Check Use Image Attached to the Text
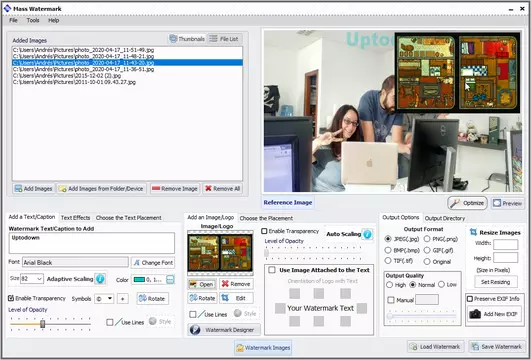The height and width of the screenshot is (360, 531). 272,270
